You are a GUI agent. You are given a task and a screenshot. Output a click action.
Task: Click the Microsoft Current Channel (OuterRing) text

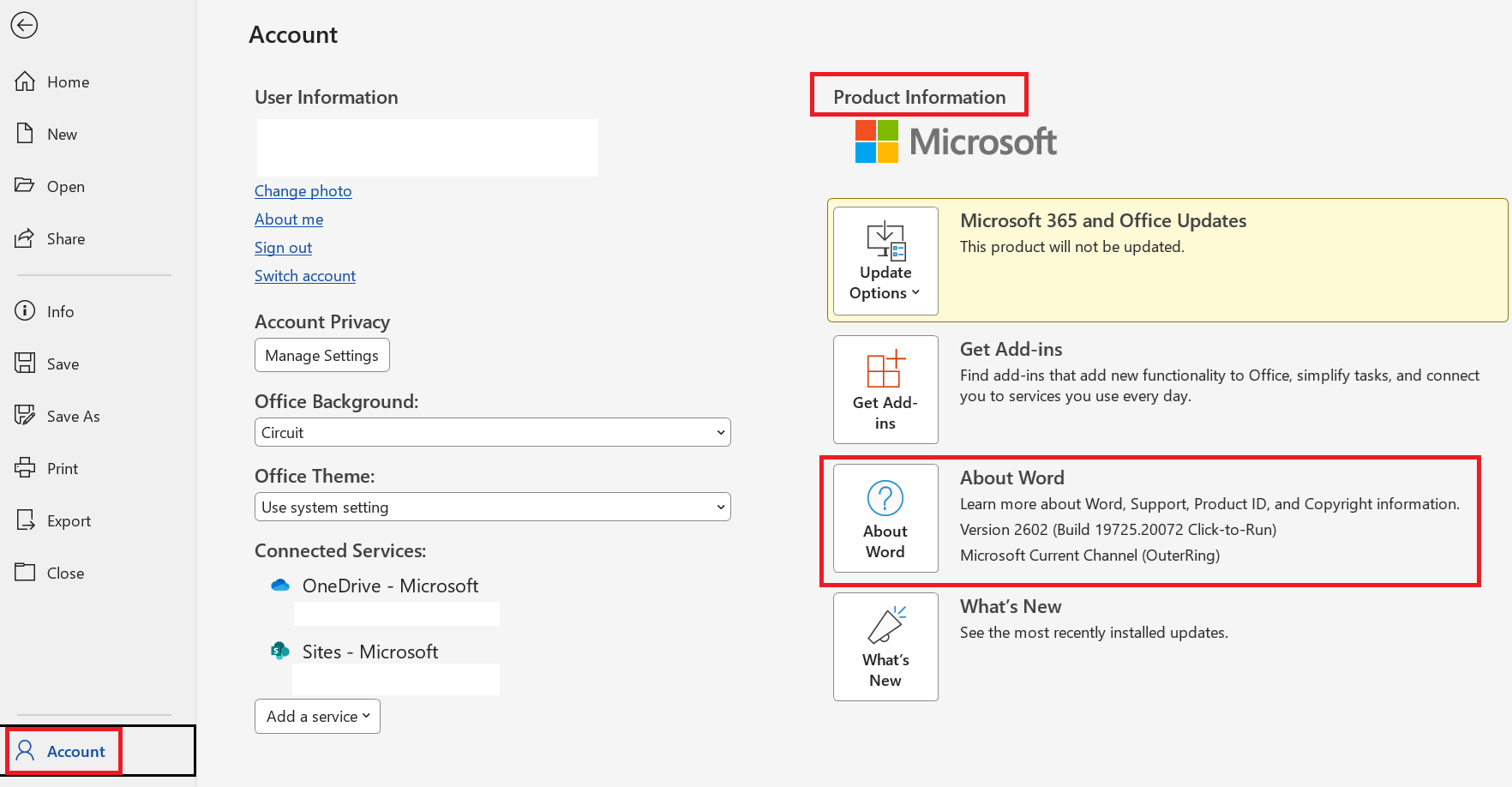pyautogui.click(x=1090, y=556)
